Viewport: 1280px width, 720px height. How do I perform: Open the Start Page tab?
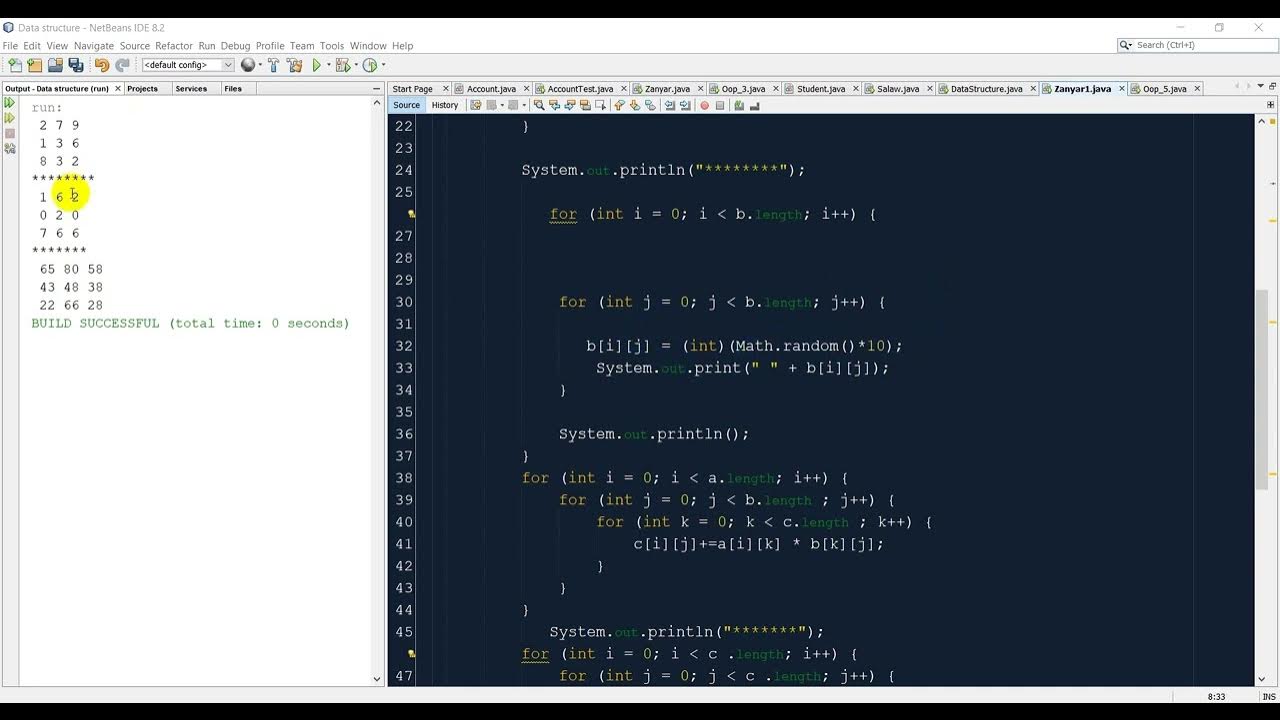click(413, 89)
